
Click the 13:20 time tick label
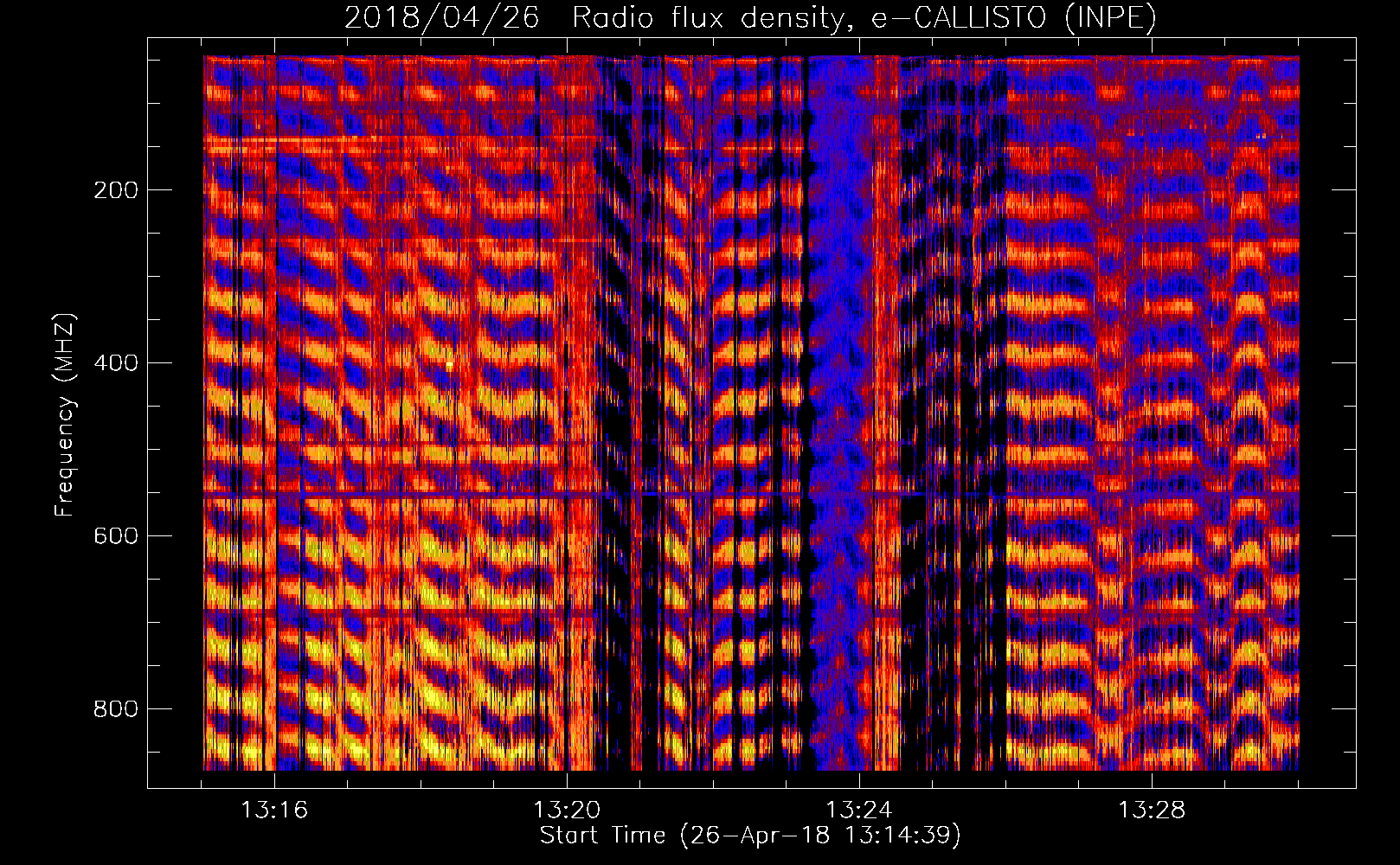click(x=567, y=811)
